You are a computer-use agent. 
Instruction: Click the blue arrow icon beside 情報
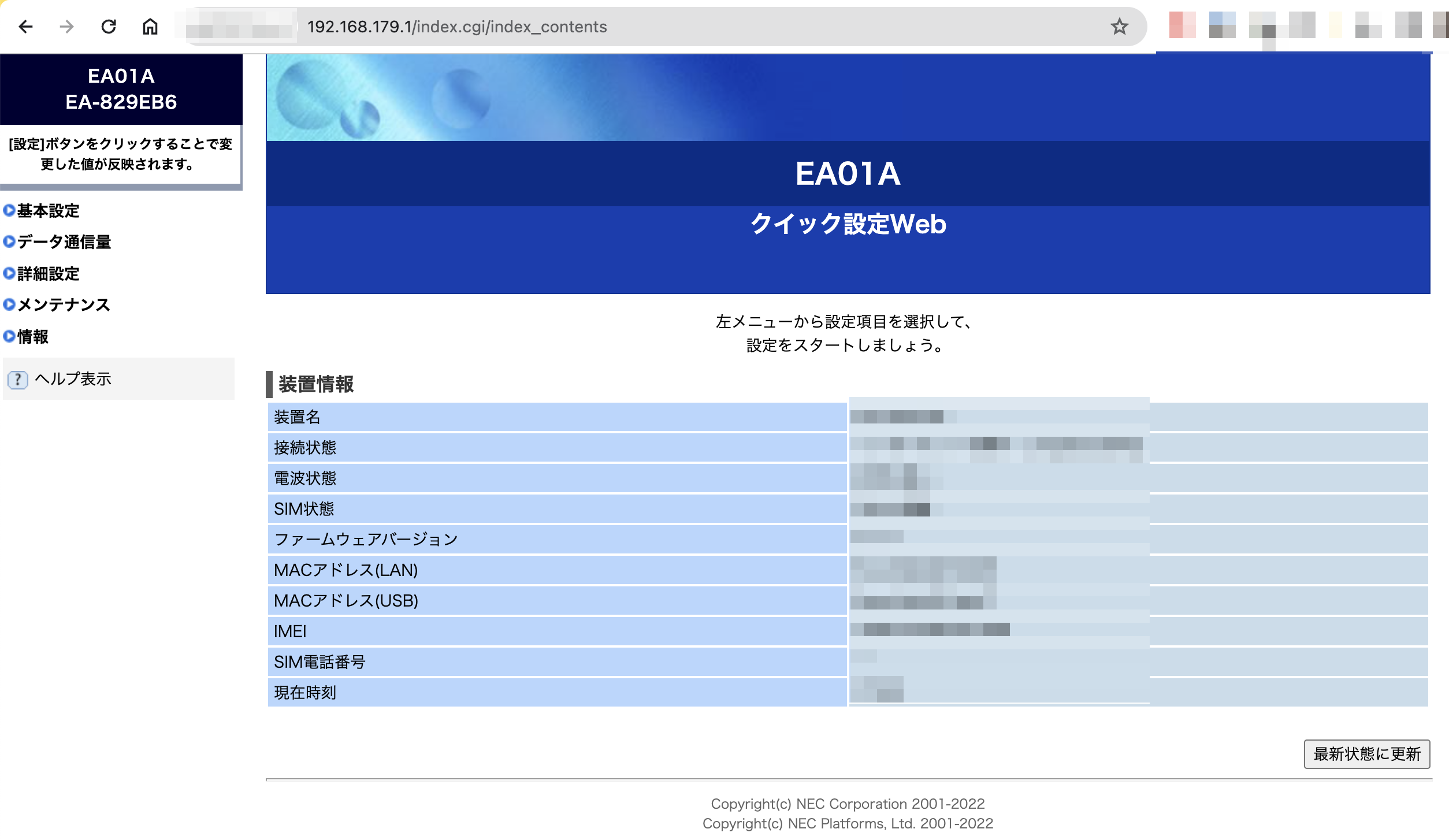click(8, 337)
